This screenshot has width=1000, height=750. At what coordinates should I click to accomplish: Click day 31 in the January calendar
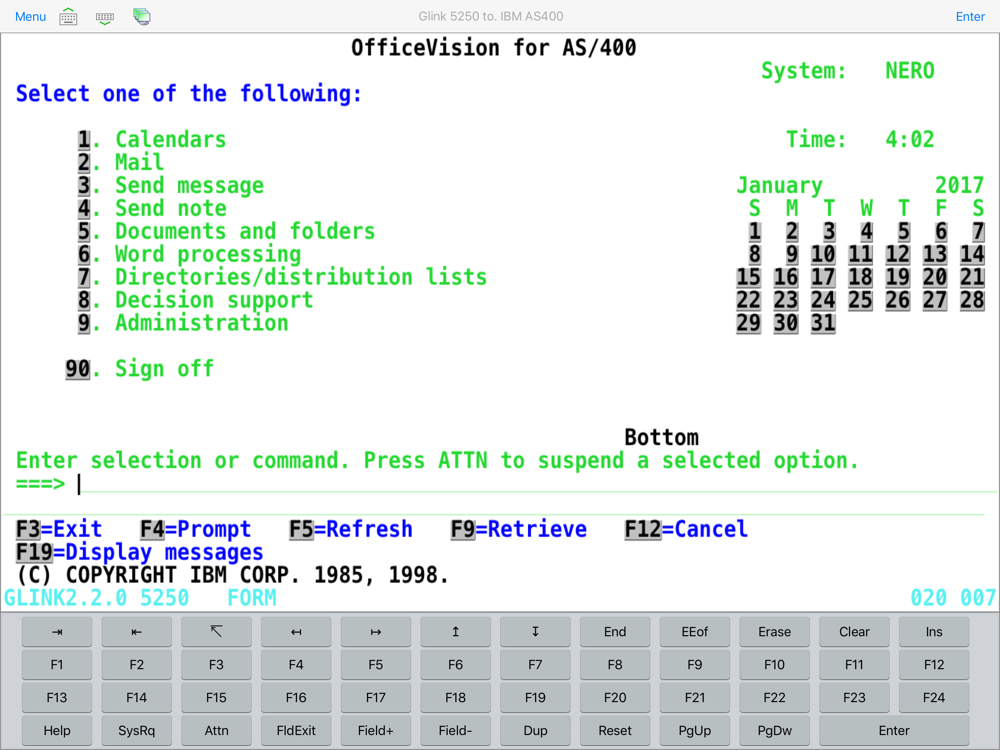(x=823, y=323)
